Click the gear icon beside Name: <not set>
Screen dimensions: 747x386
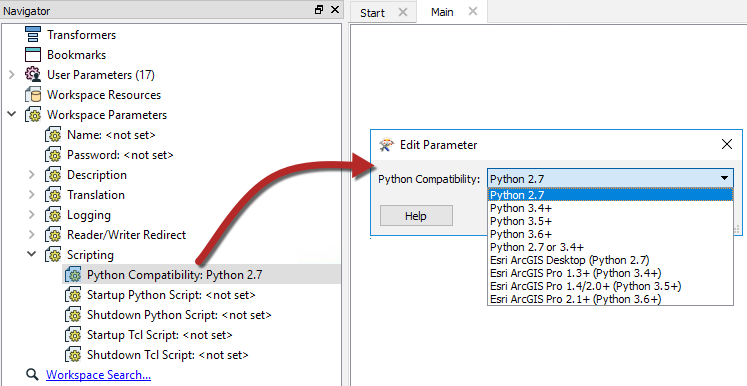tap(53, 135)
